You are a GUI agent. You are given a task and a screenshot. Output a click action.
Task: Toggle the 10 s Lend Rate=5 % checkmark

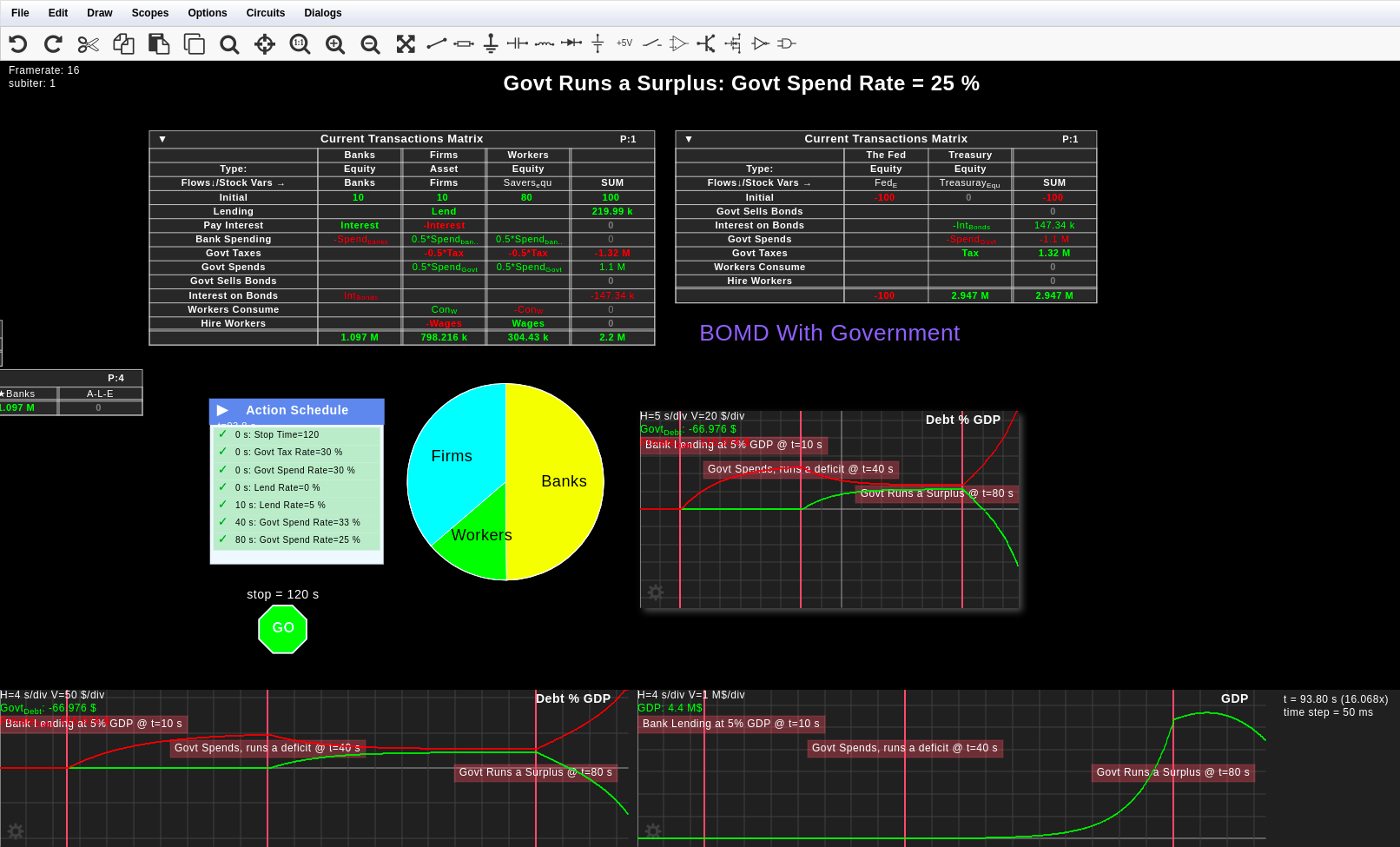(223, 505)
